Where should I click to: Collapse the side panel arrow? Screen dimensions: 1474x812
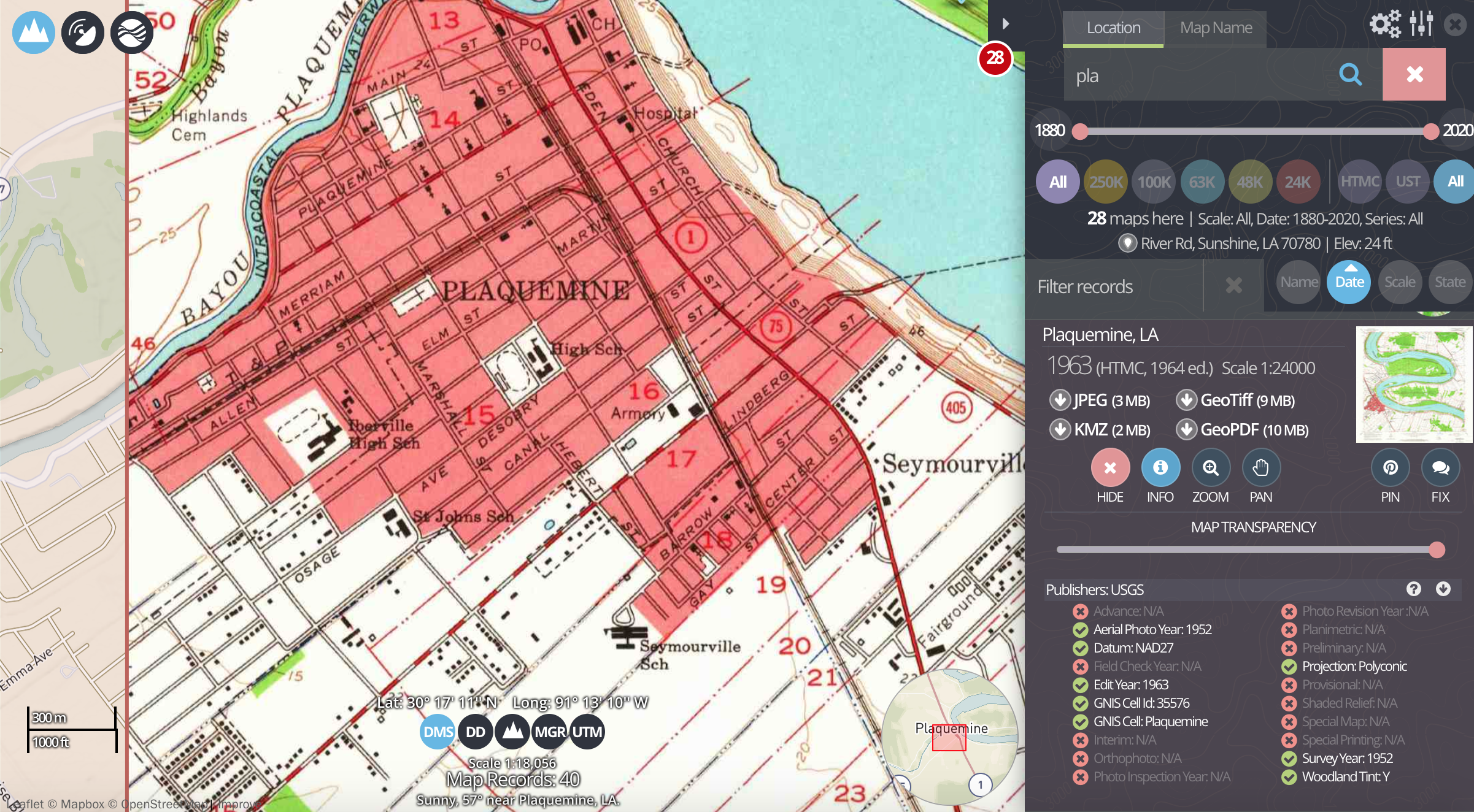tap(1005, 24)
